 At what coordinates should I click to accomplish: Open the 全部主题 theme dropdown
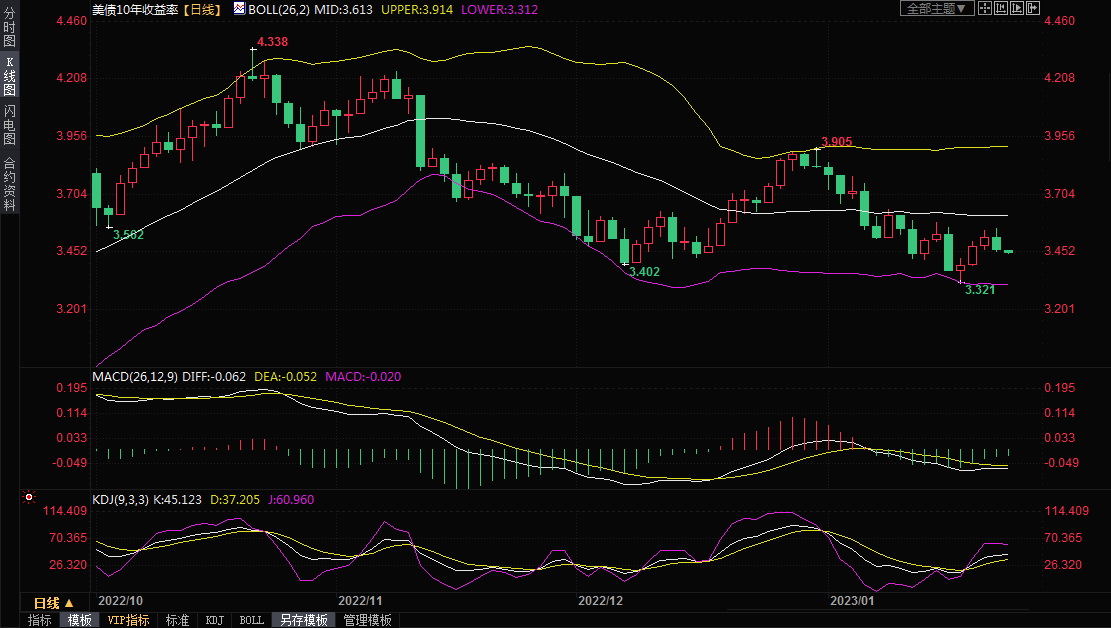click(x=936, y=8)
